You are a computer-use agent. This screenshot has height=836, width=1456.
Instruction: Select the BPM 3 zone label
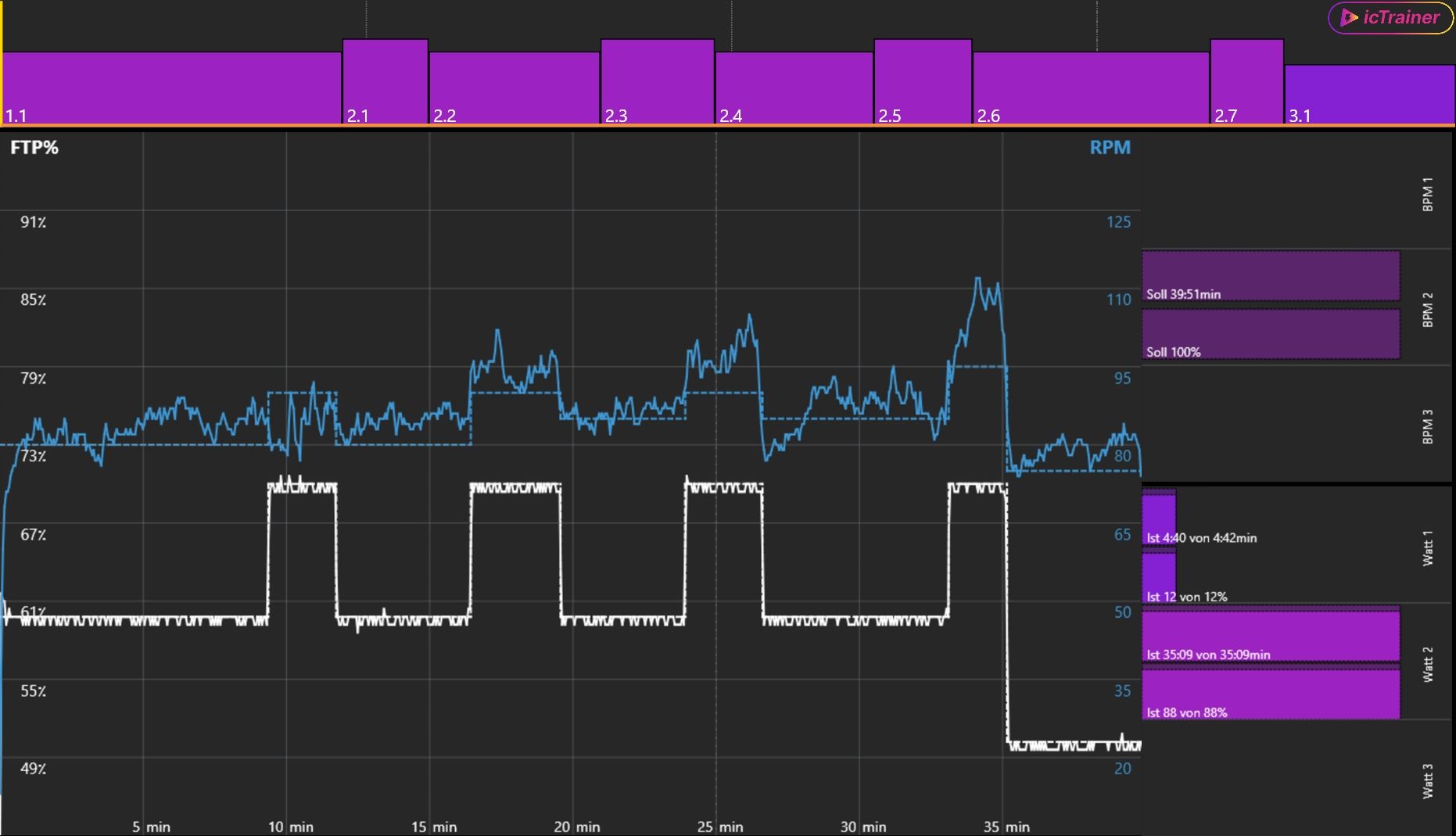pos(1427,426)
